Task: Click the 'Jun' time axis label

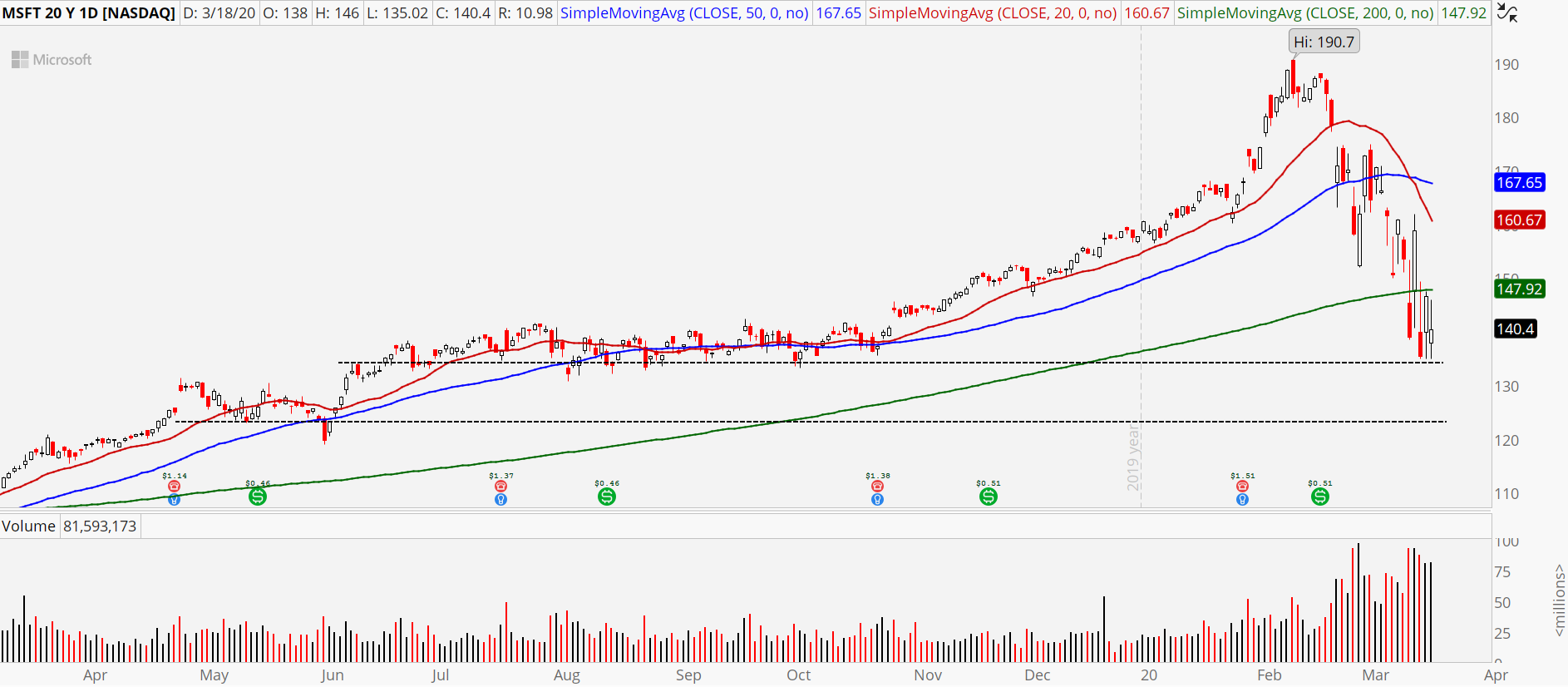Action: pos(332,675)
